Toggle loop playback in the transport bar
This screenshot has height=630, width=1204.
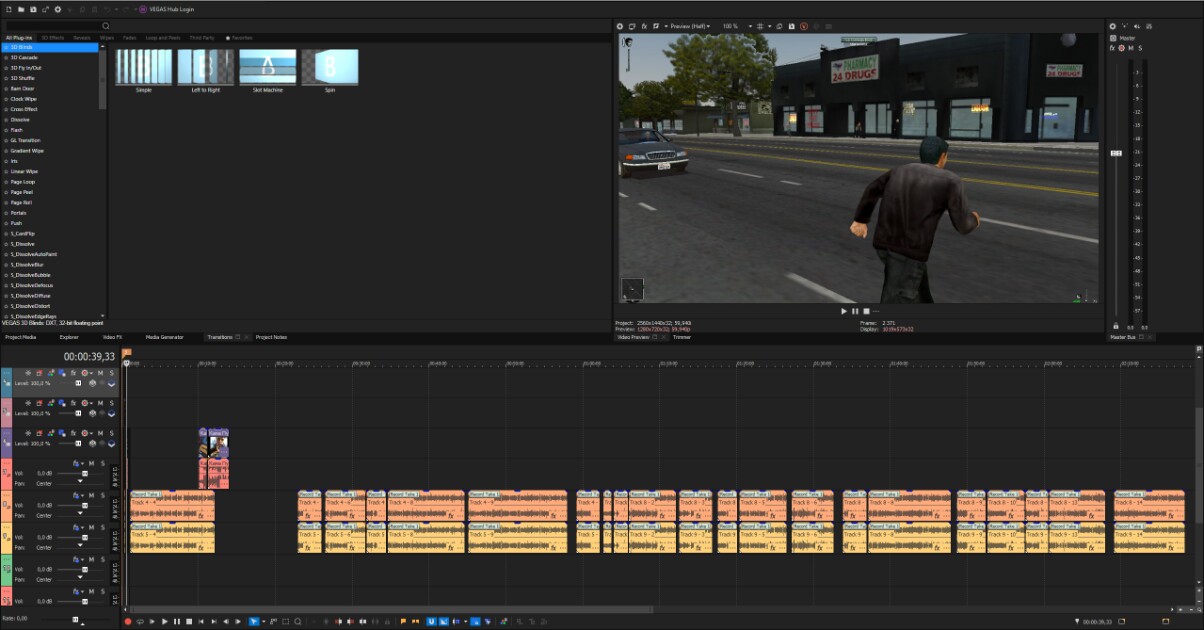[x=141, y=621]
